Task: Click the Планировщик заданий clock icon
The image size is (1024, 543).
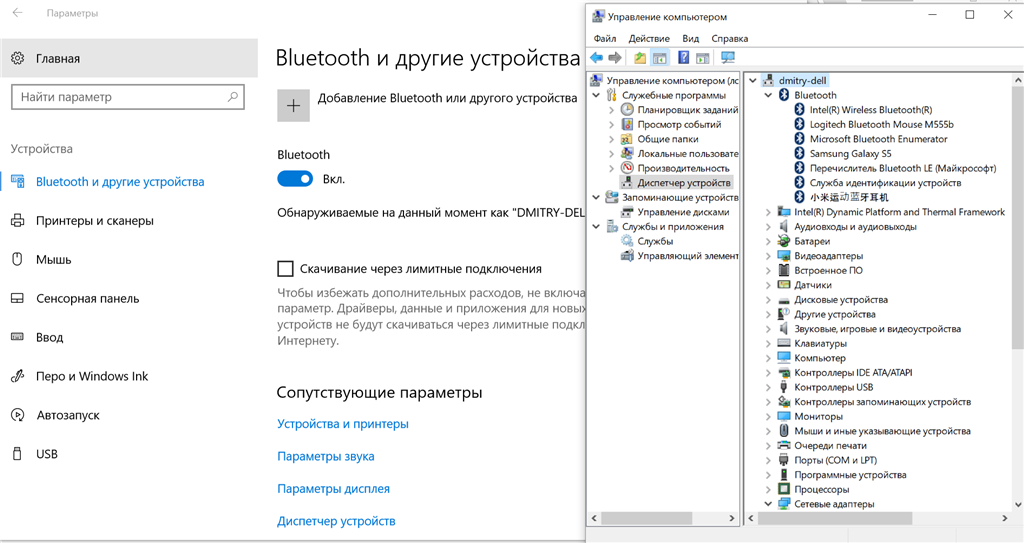Action: pyautogui.click(x=627, y=110)
